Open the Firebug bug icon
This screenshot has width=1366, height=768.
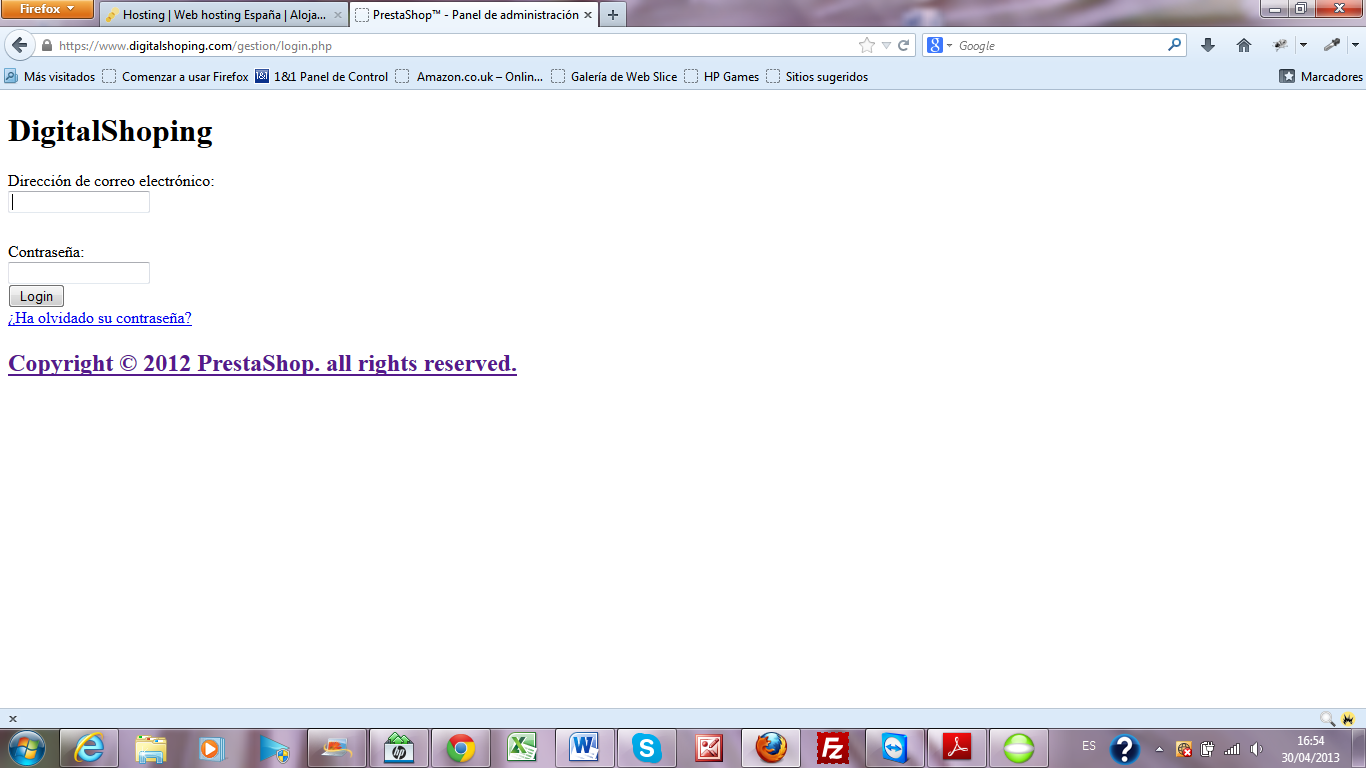coord(1280,45)
